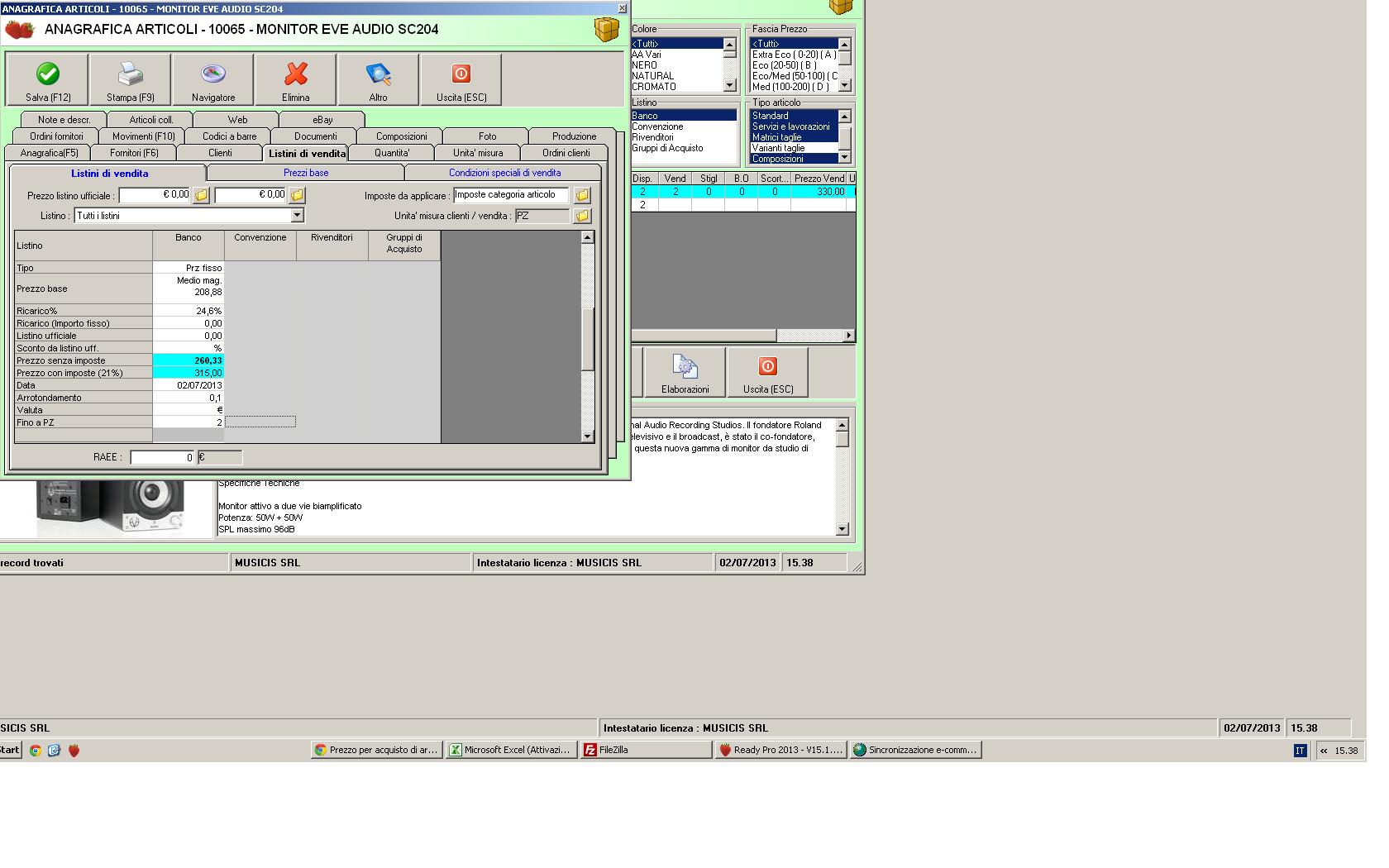The width and height of the screenshot is (1389, 868).
Task: Exit the article window via Uscita (ESC)
Action: (461, 80)
